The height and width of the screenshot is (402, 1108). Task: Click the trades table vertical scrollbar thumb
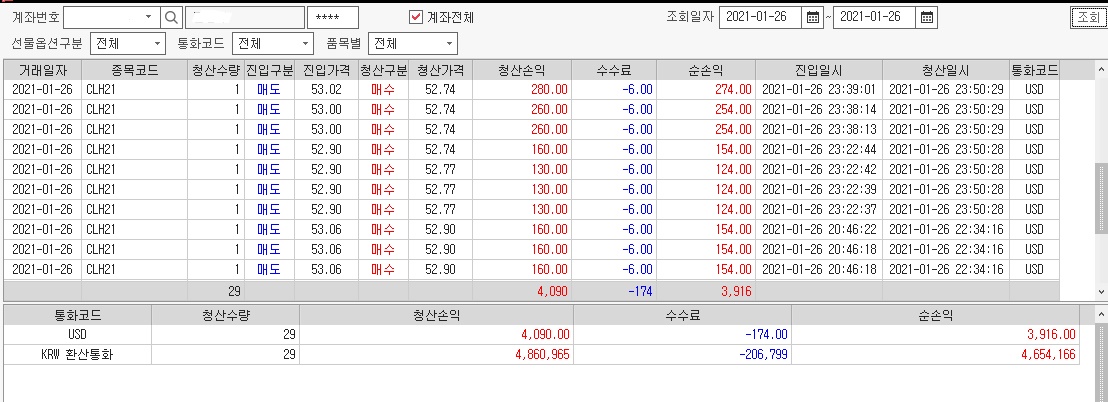click(1101, 198)
